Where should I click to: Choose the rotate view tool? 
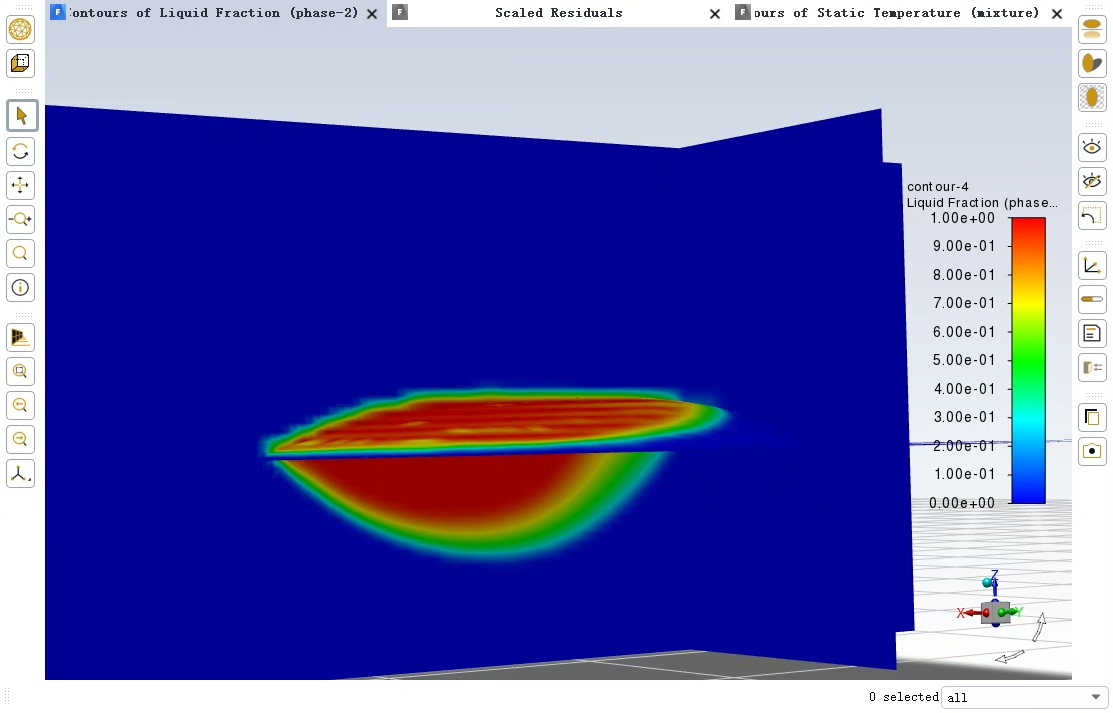pyautogui.click(x=21, y=151)
